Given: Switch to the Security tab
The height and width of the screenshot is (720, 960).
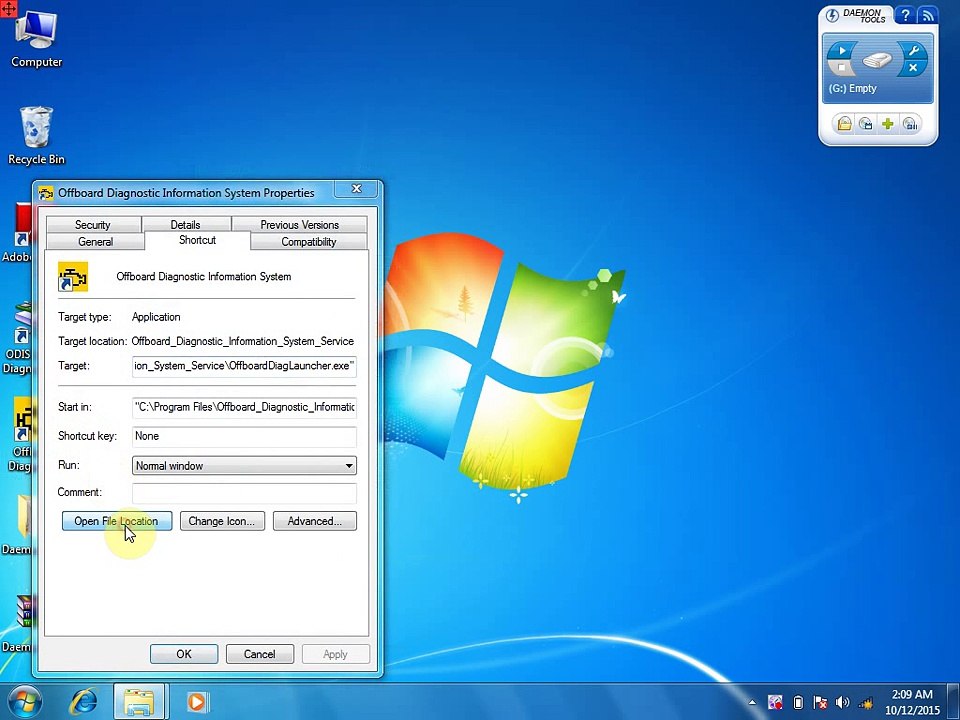Looking at the screenshot, I should [x=93, y=224].
